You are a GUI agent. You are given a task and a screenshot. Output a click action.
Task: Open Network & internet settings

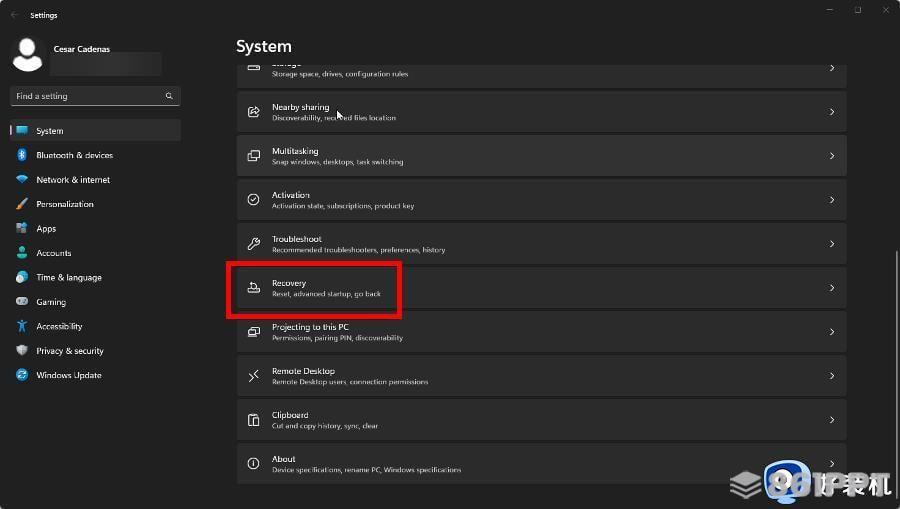(95, 179)
